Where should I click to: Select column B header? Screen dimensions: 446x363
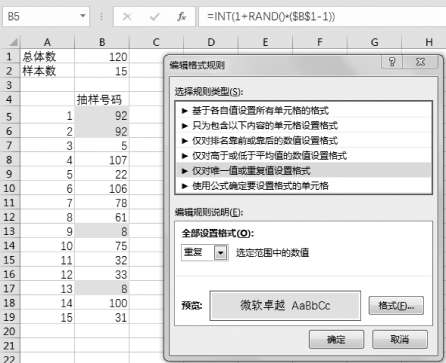point(102,42)
